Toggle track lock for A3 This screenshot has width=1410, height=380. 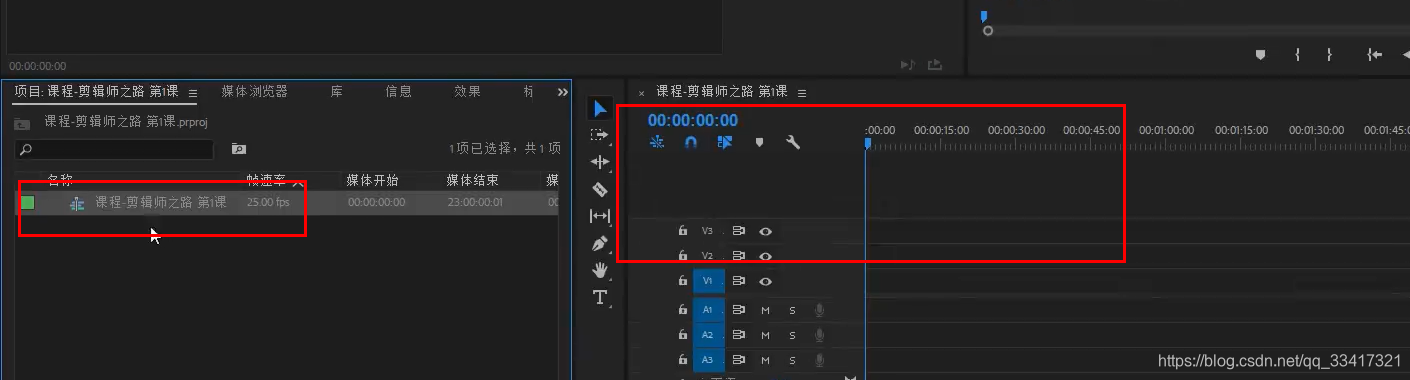pos(683,360)
